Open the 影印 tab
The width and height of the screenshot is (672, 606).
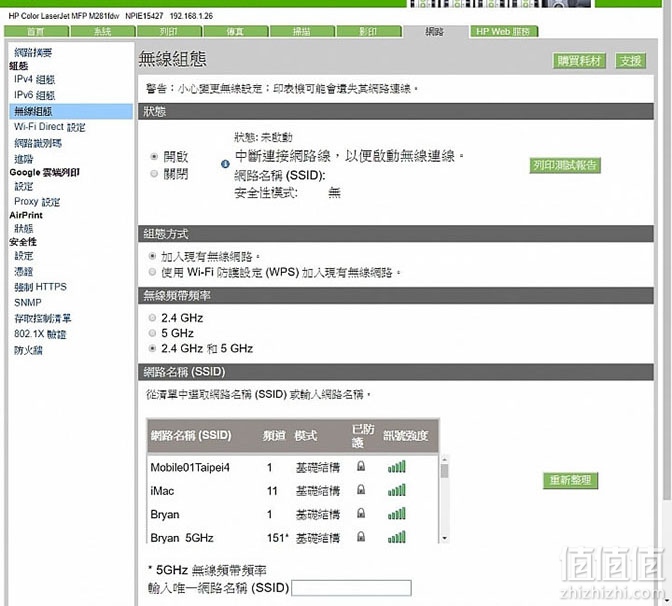(369, 31)
